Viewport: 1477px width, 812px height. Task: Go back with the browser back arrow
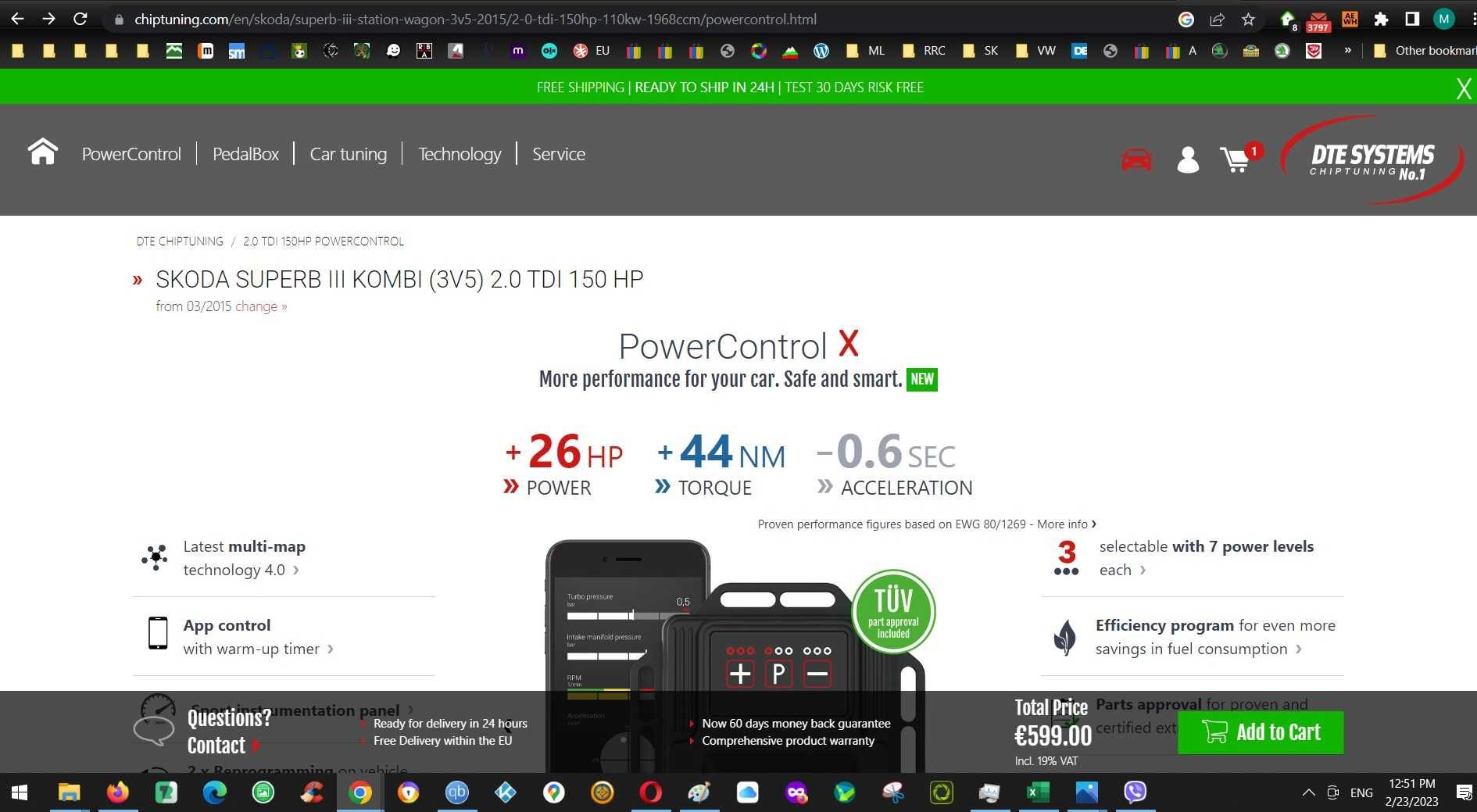click(17, 19)
